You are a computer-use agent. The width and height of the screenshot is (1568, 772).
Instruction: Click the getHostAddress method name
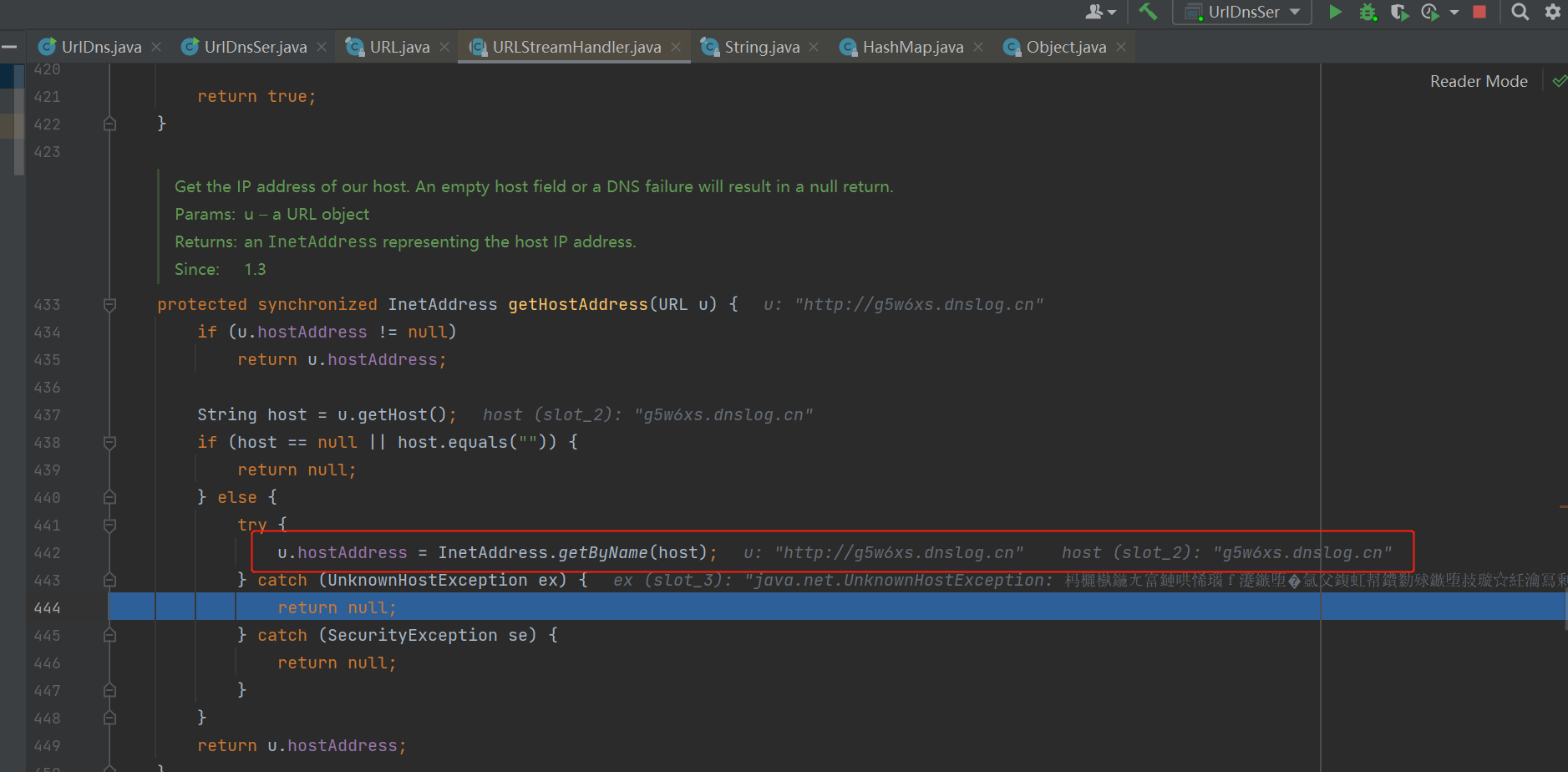point(578,305)
